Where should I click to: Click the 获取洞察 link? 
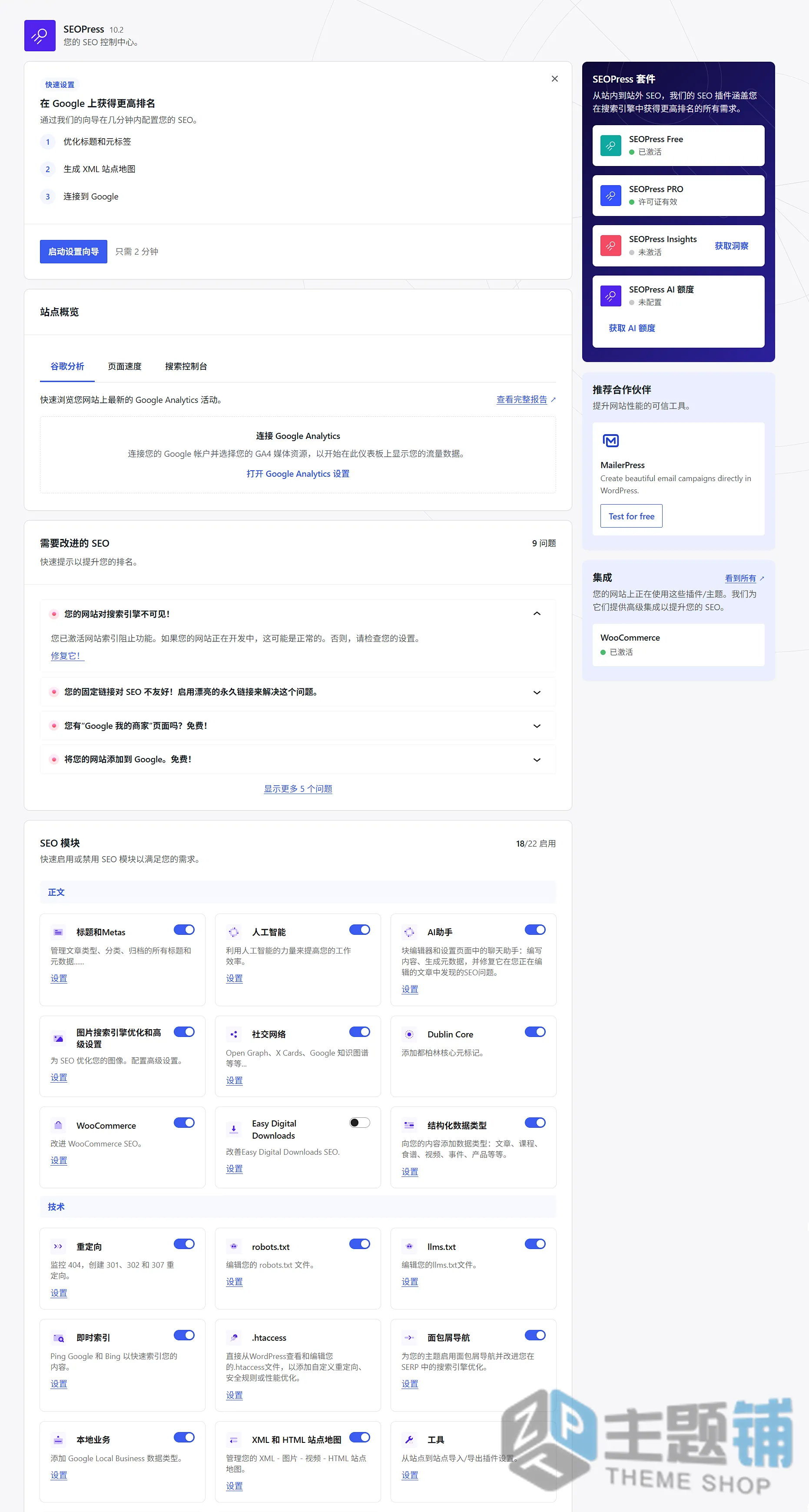click(x=732, y=246)
